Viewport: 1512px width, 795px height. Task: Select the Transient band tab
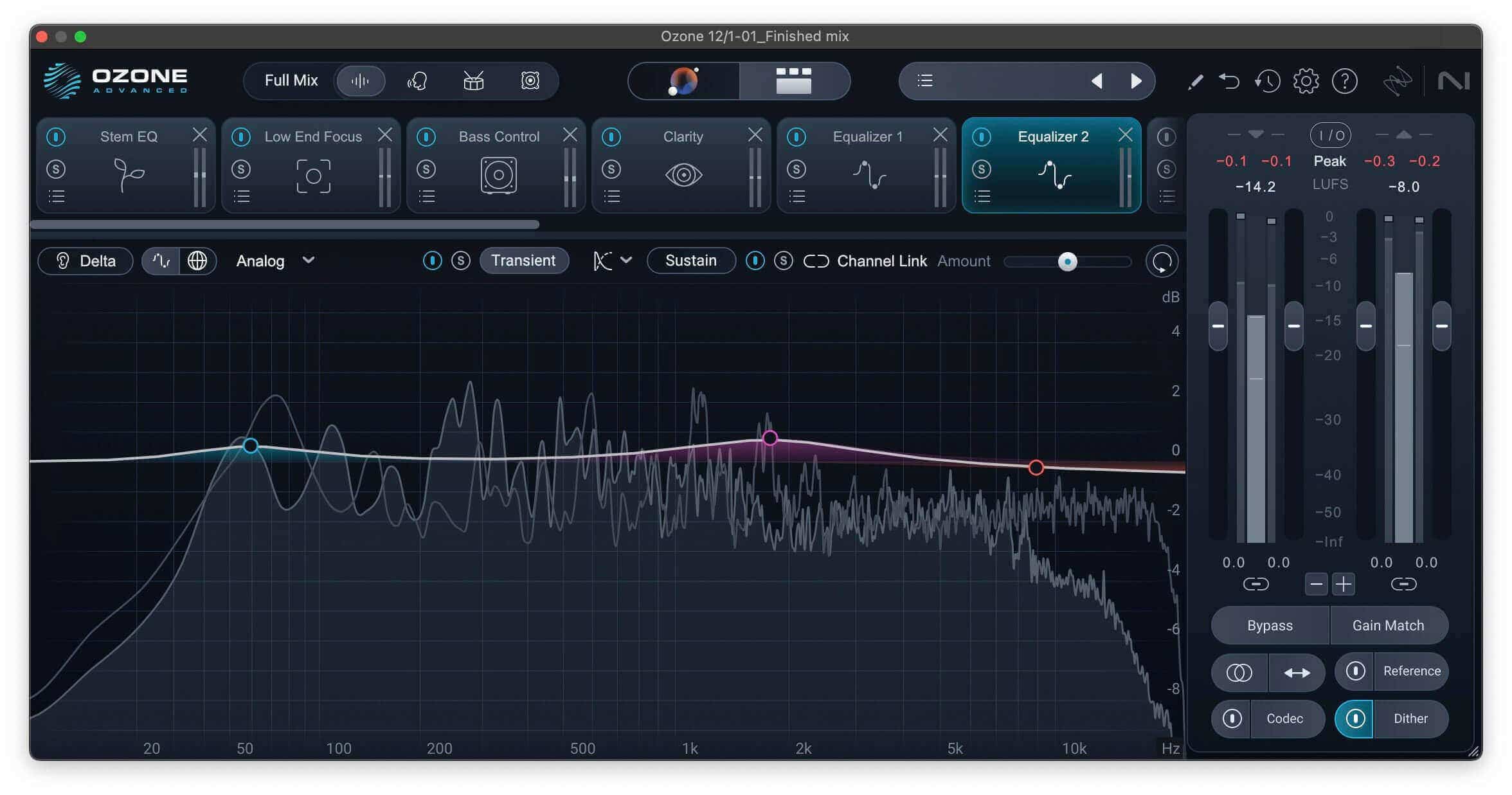click(x=524, y=260)
